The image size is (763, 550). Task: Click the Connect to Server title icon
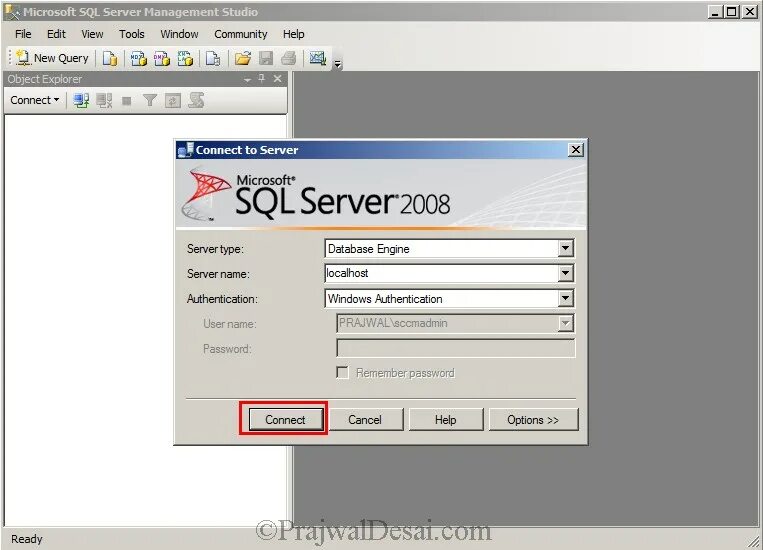[185, 150]
